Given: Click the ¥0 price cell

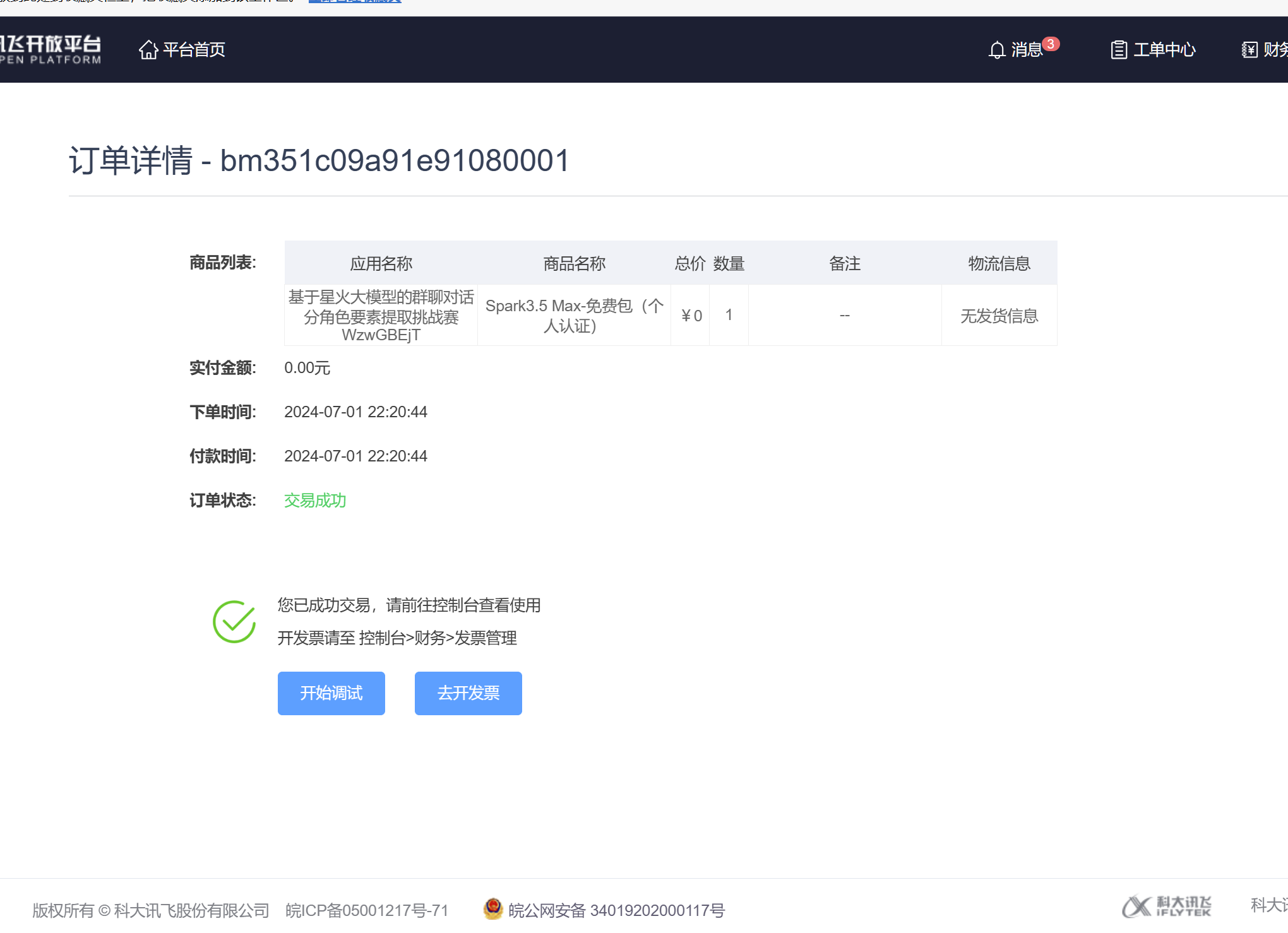Looking at the screenshot, I should (x=691, y=315).
